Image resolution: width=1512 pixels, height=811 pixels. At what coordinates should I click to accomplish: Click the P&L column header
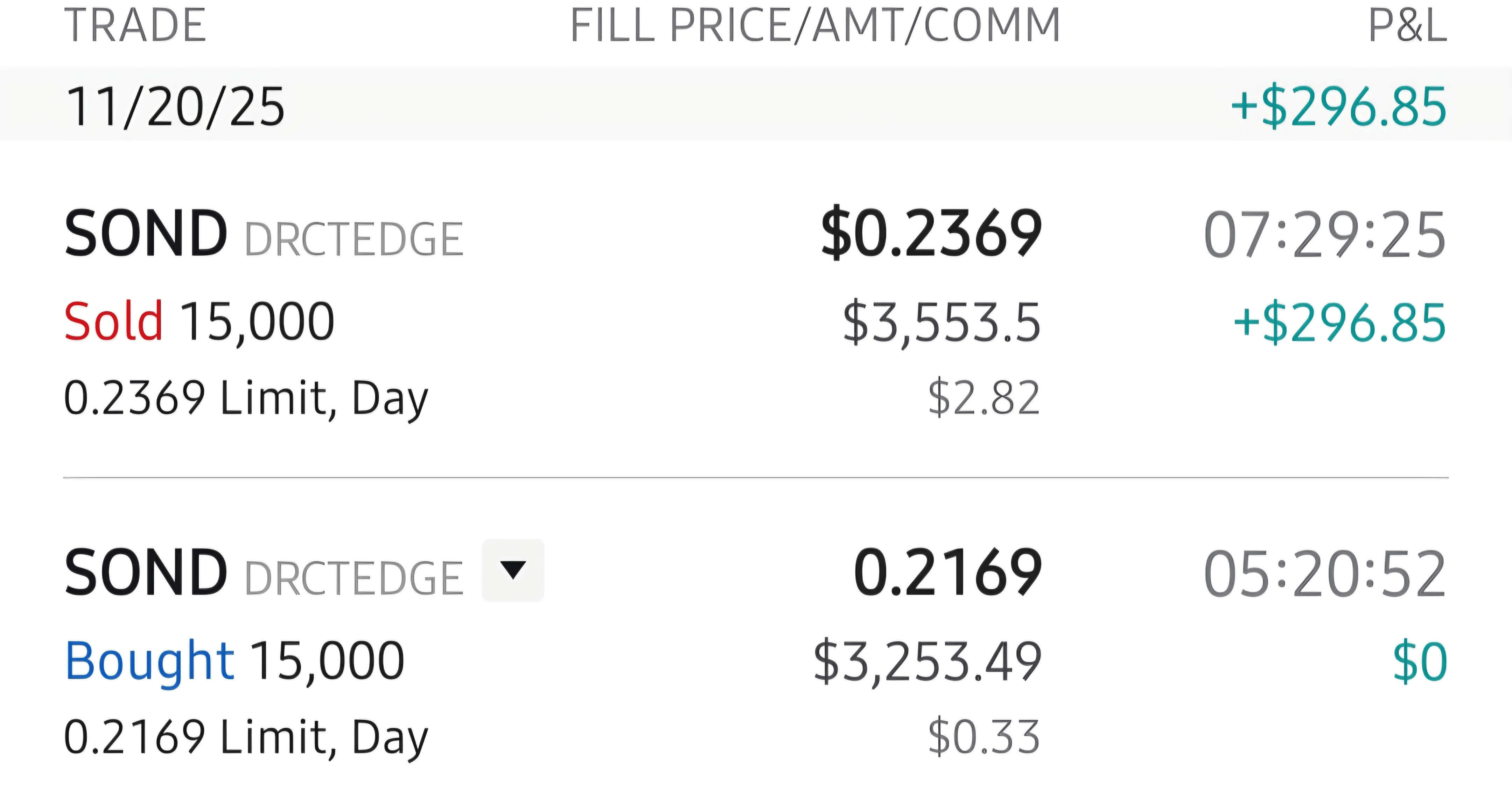click(1407, 26)
